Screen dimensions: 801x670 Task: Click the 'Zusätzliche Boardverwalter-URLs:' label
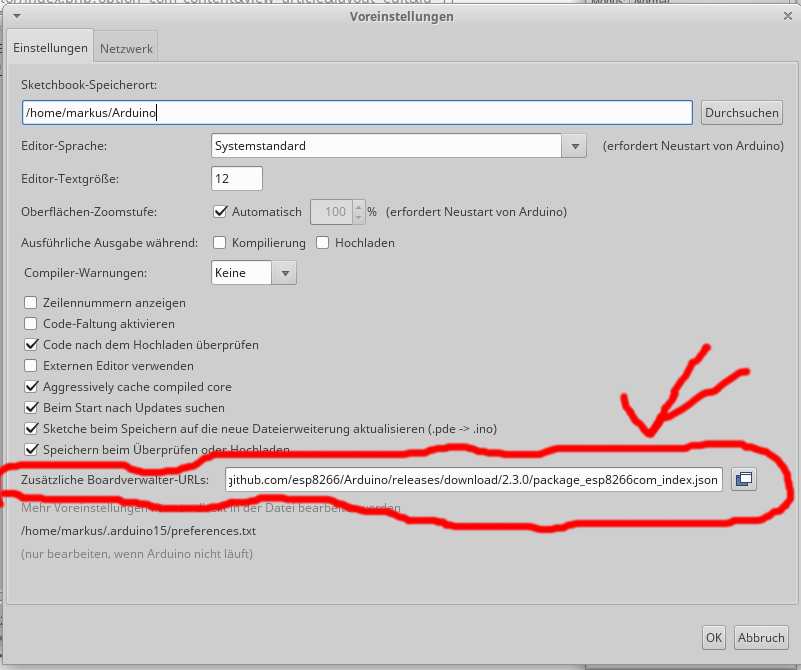click(115, 480)
